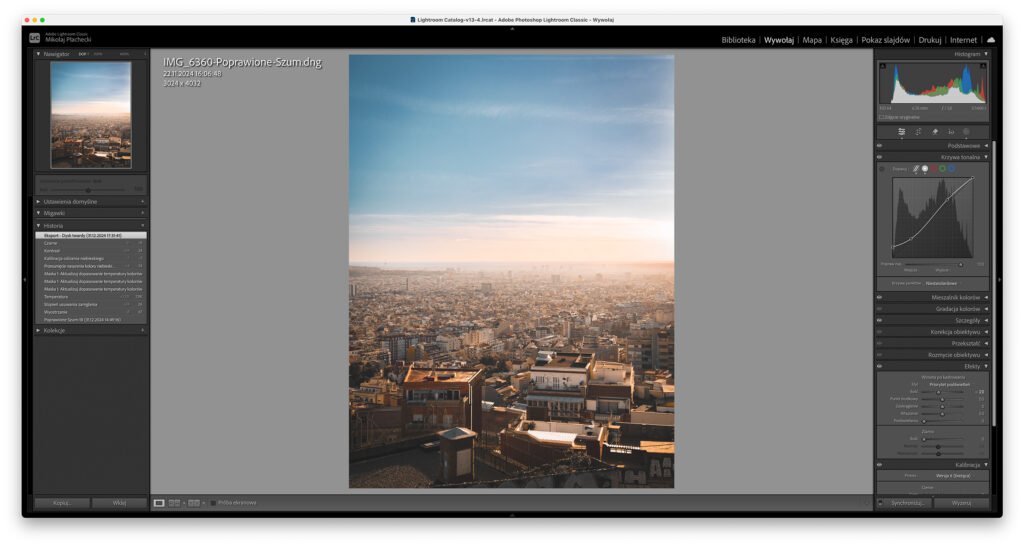Viewport: 1024px width, 546px height.
Task: Open the Masking tool circle icon
Action: 966,131
